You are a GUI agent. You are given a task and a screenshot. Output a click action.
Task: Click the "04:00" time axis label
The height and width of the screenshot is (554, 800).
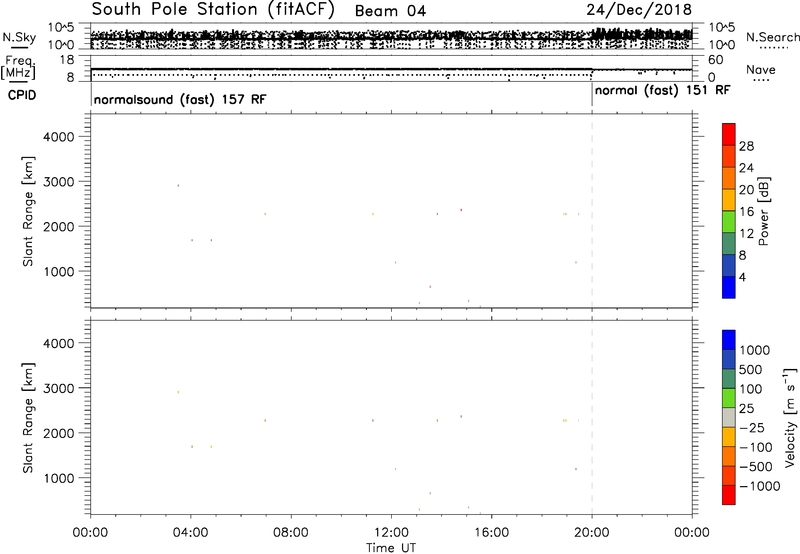point(190,533)
